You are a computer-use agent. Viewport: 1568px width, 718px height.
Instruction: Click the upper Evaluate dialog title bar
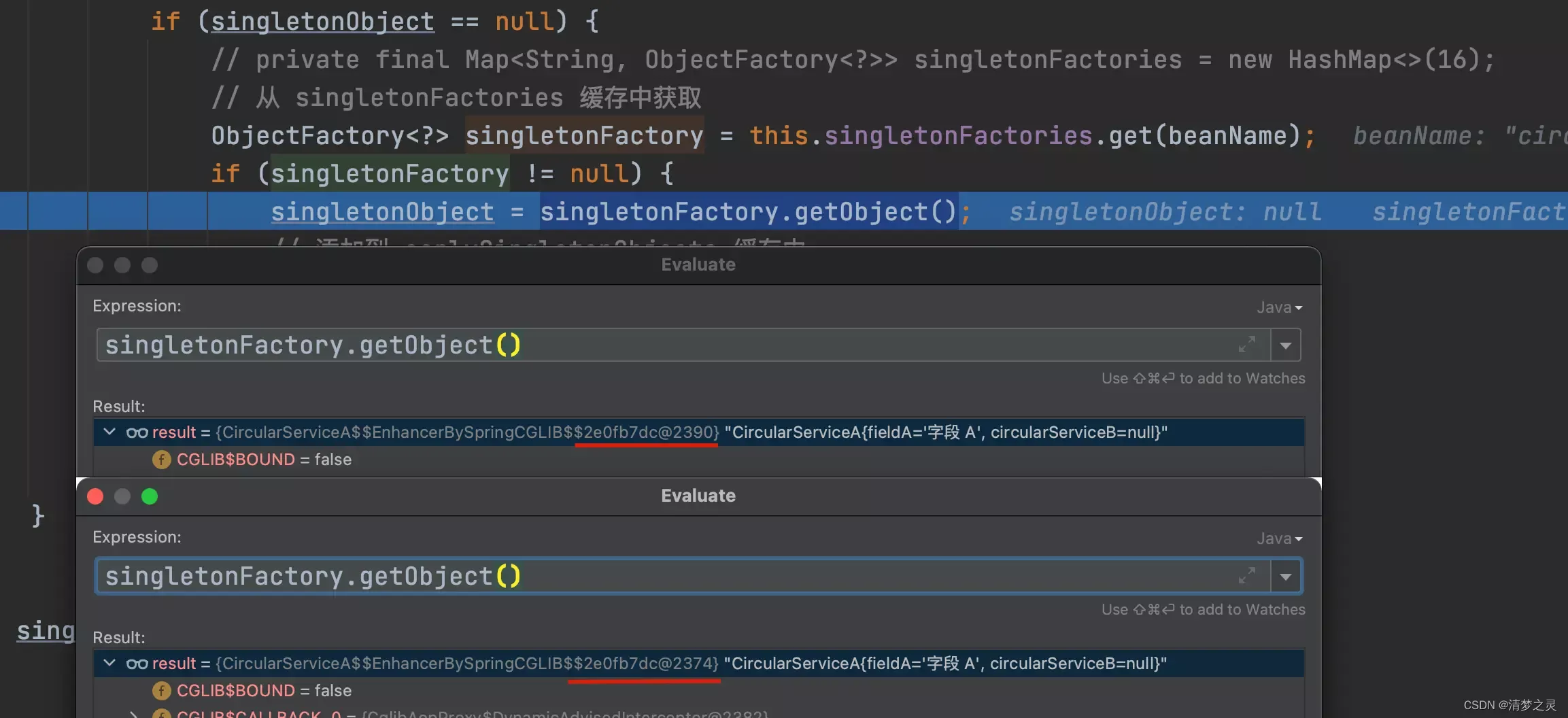pos(698,265)
